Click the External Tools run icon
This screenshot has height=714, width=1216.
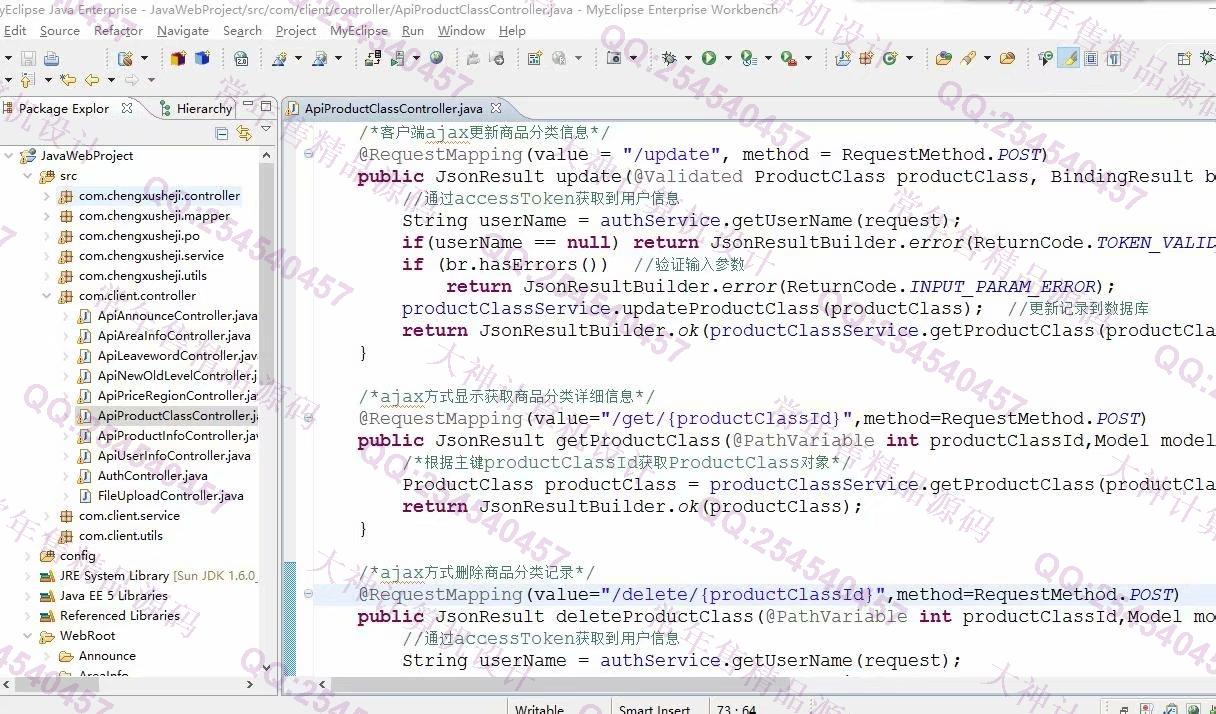point(788,58)
